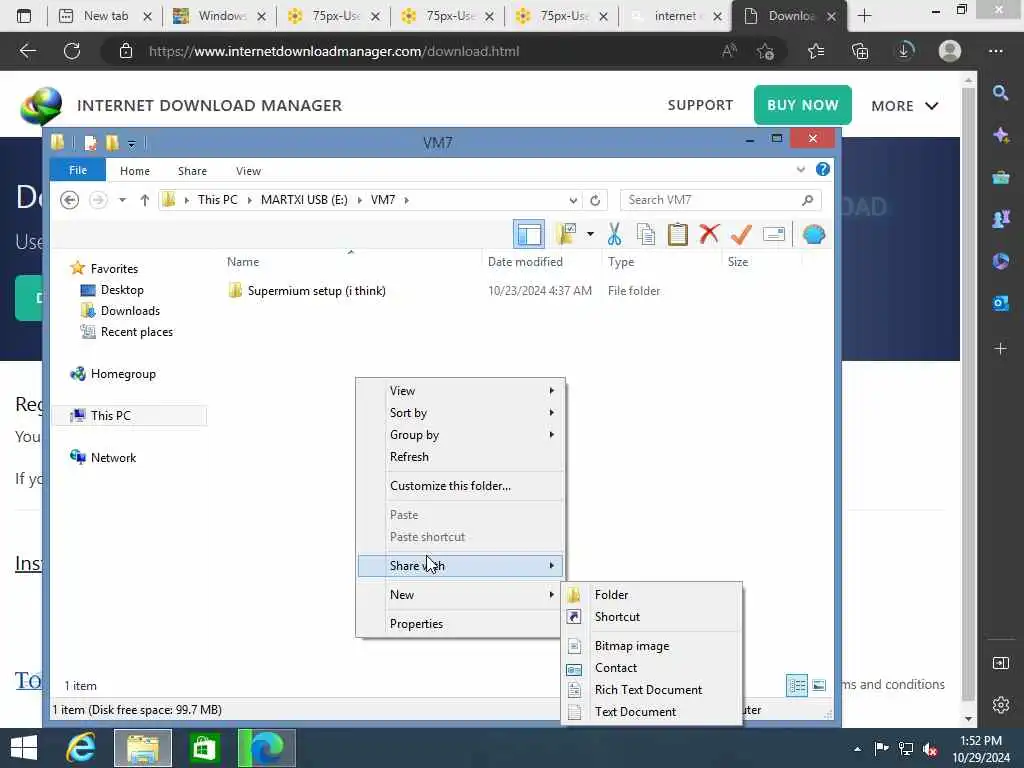Click the folder options checkmark icon
The image size is (1024, 768).
[566, 234]
